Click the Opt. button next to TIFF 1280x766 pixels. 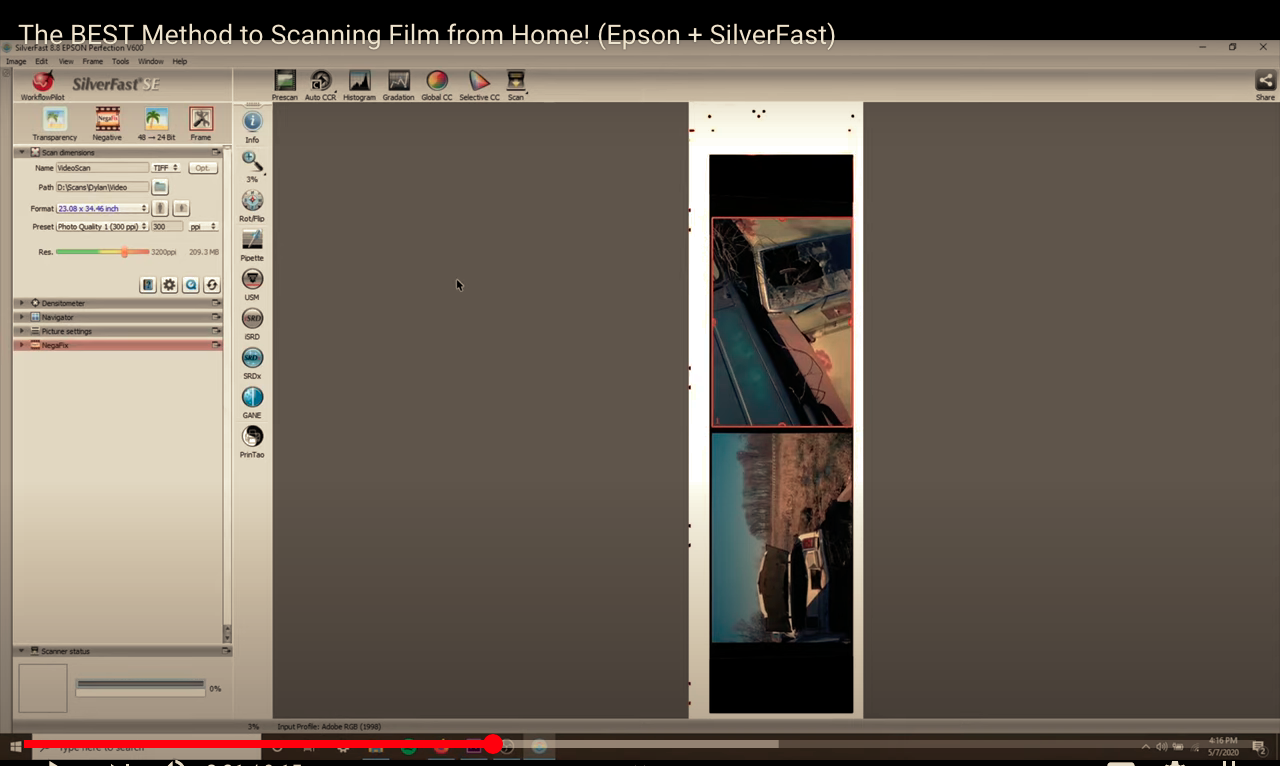pos(203,168)
